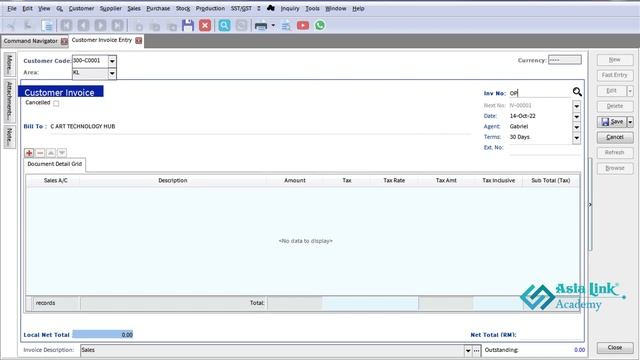Add a new detail row with plus icon
Image resolution: width=640 pixels, height=360 pixels.
point(29,153)
